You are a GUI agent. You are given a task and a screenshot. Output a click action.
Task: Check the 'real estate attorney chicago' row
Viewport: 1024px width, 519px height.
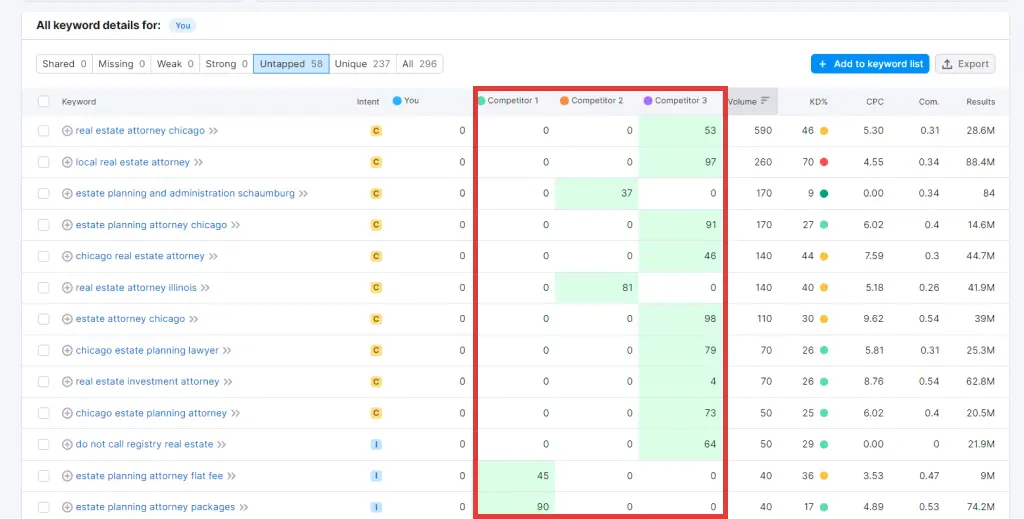coord(43,131)
